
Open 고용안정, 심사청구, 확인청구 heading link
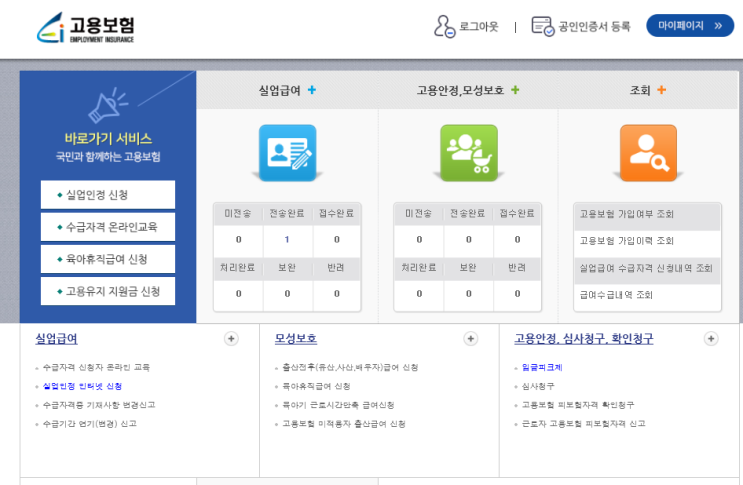tap(584, 339)
